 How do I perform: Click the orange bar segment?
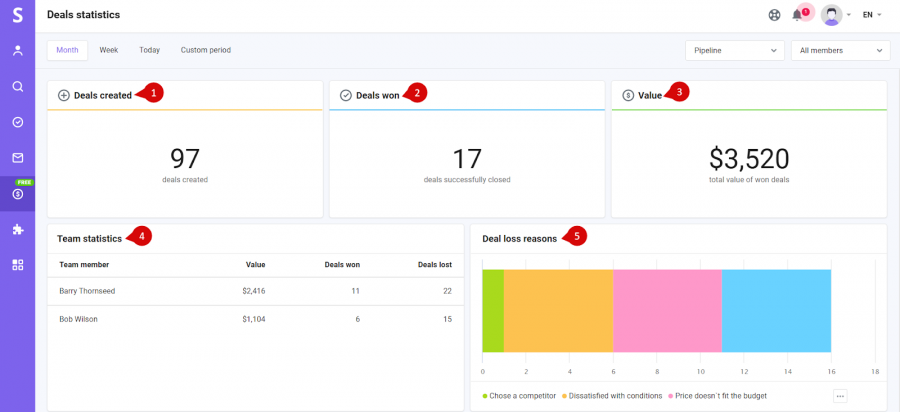[558, 310]
